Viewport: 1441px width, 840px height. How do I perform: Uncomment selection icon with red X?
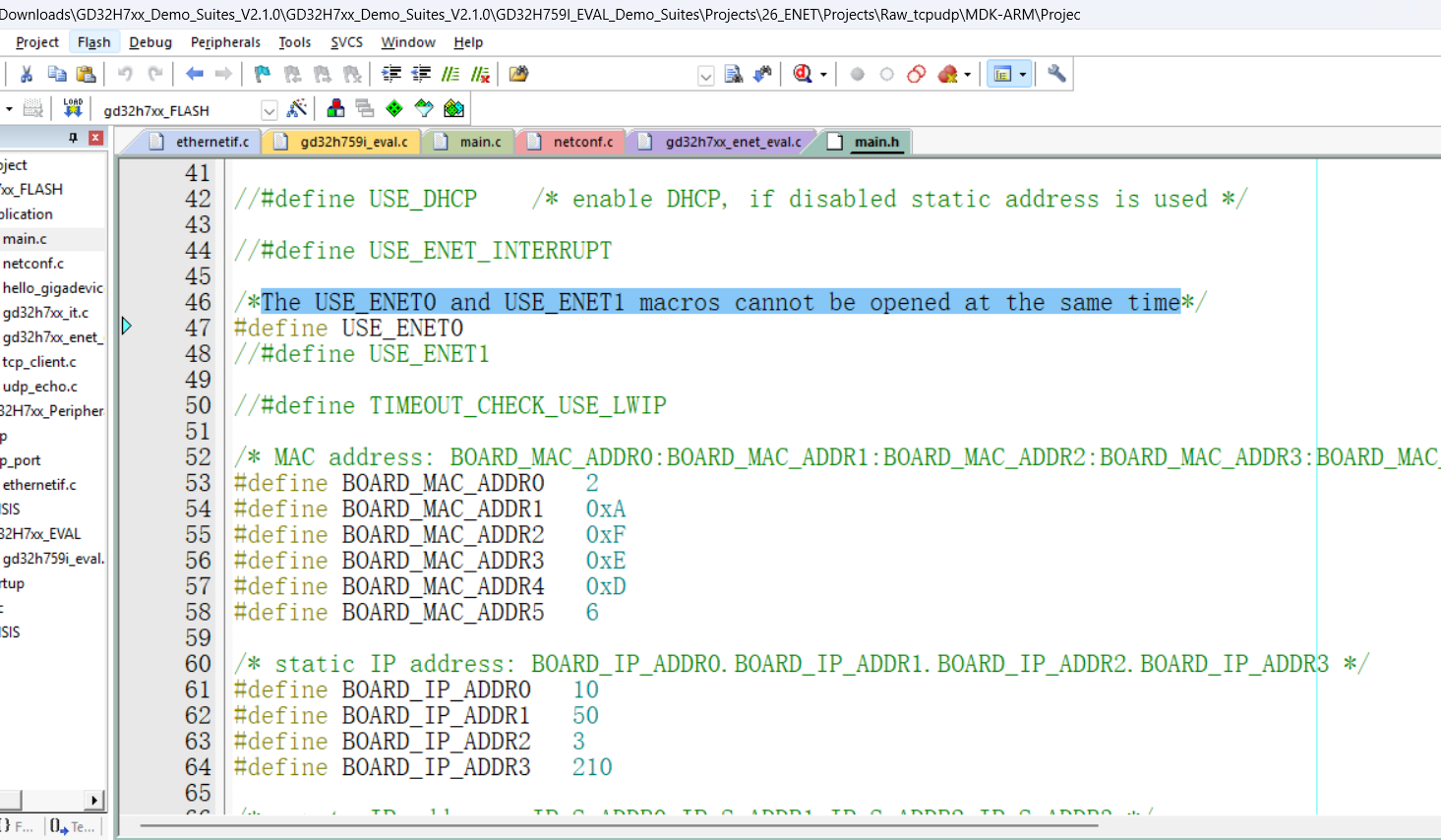pyautogui.click(x=480, y=74)
